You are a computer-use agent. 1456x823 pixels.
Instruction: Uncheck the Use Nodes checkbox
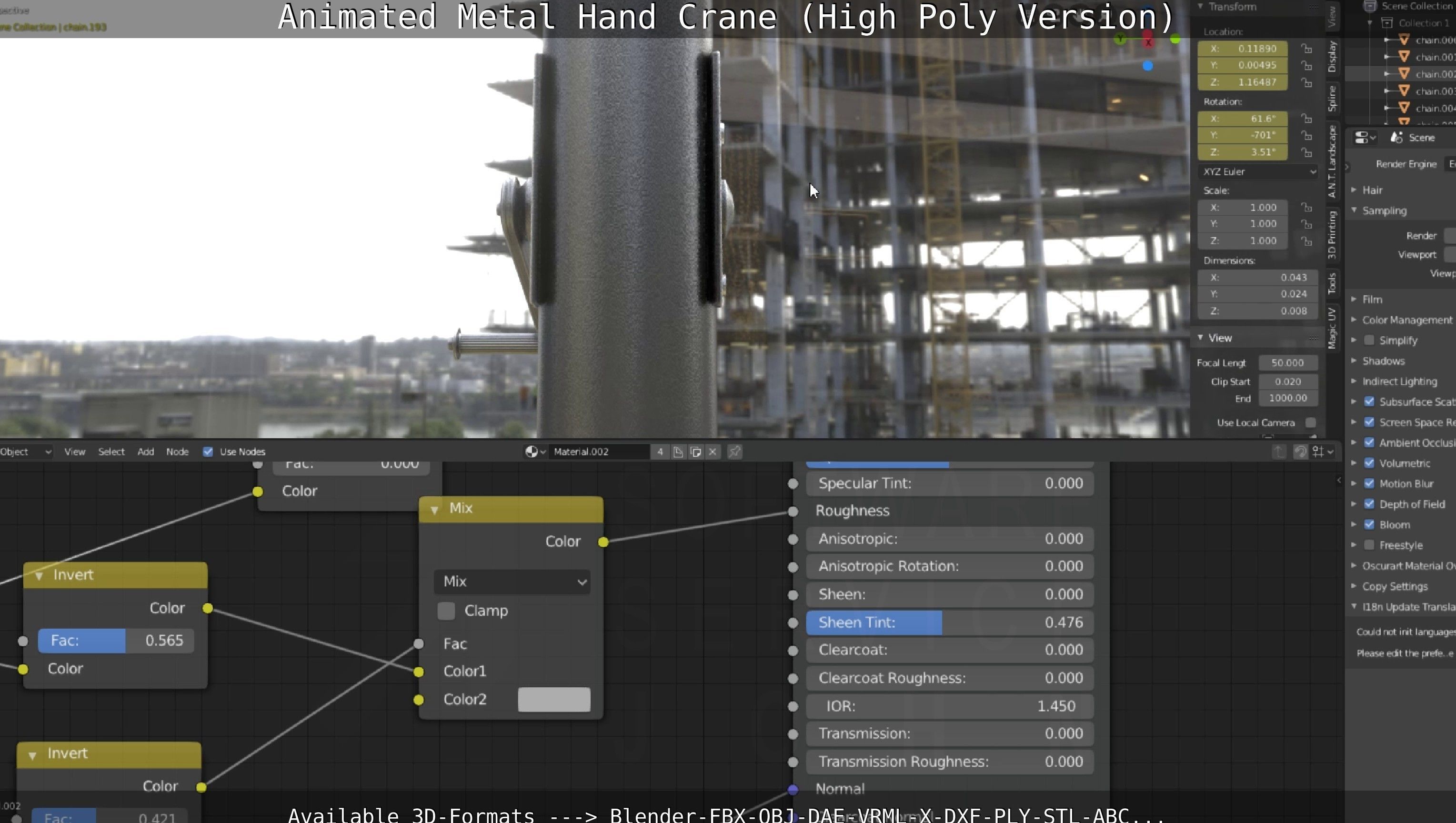click(x=208, y=452)
